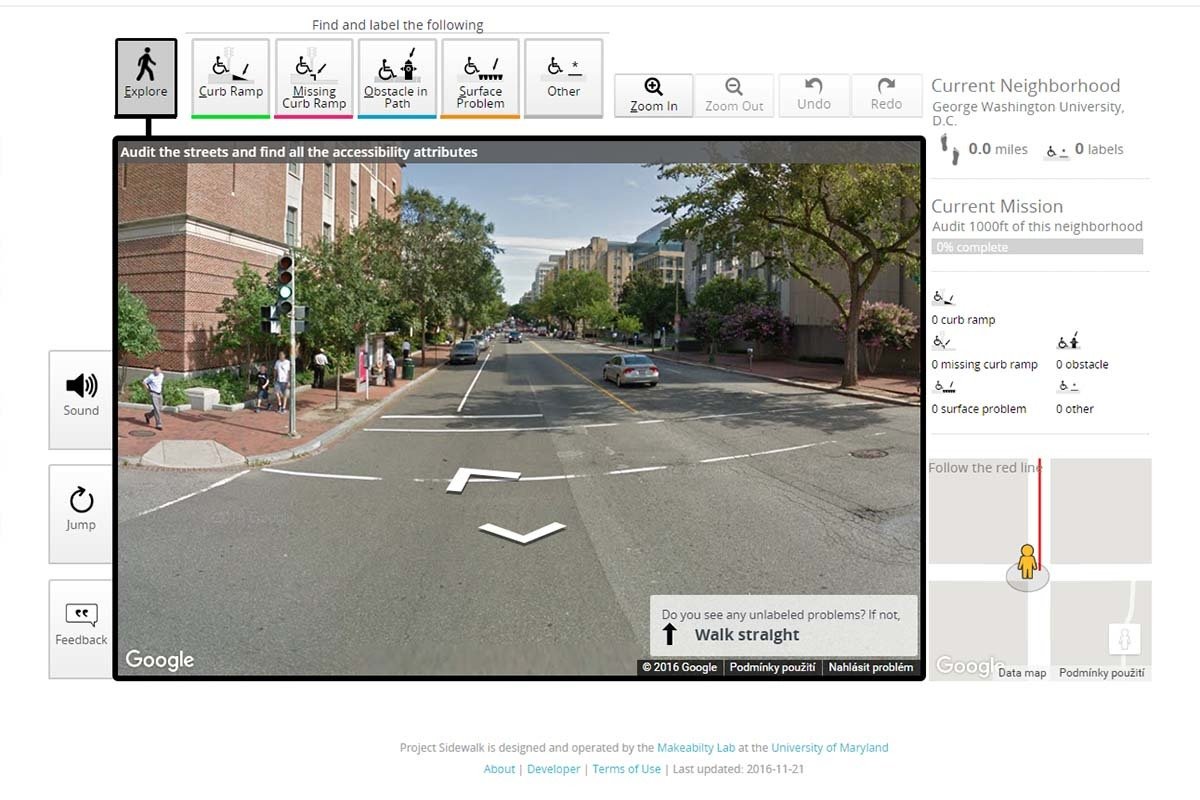Click the Google logo on the minimap
The width and height of the screenshot is (1200, 800).
970,666
